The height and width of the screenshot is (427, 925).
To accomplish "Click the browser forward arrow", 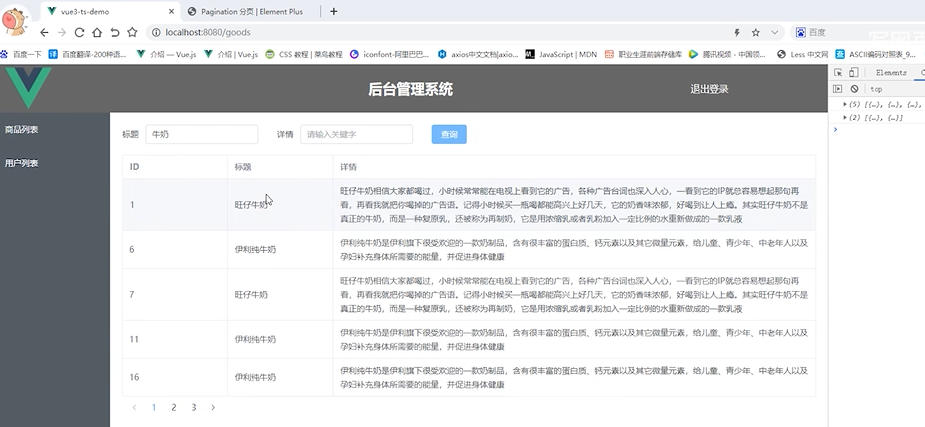I will pyautogui.click(x=61, y=32).
